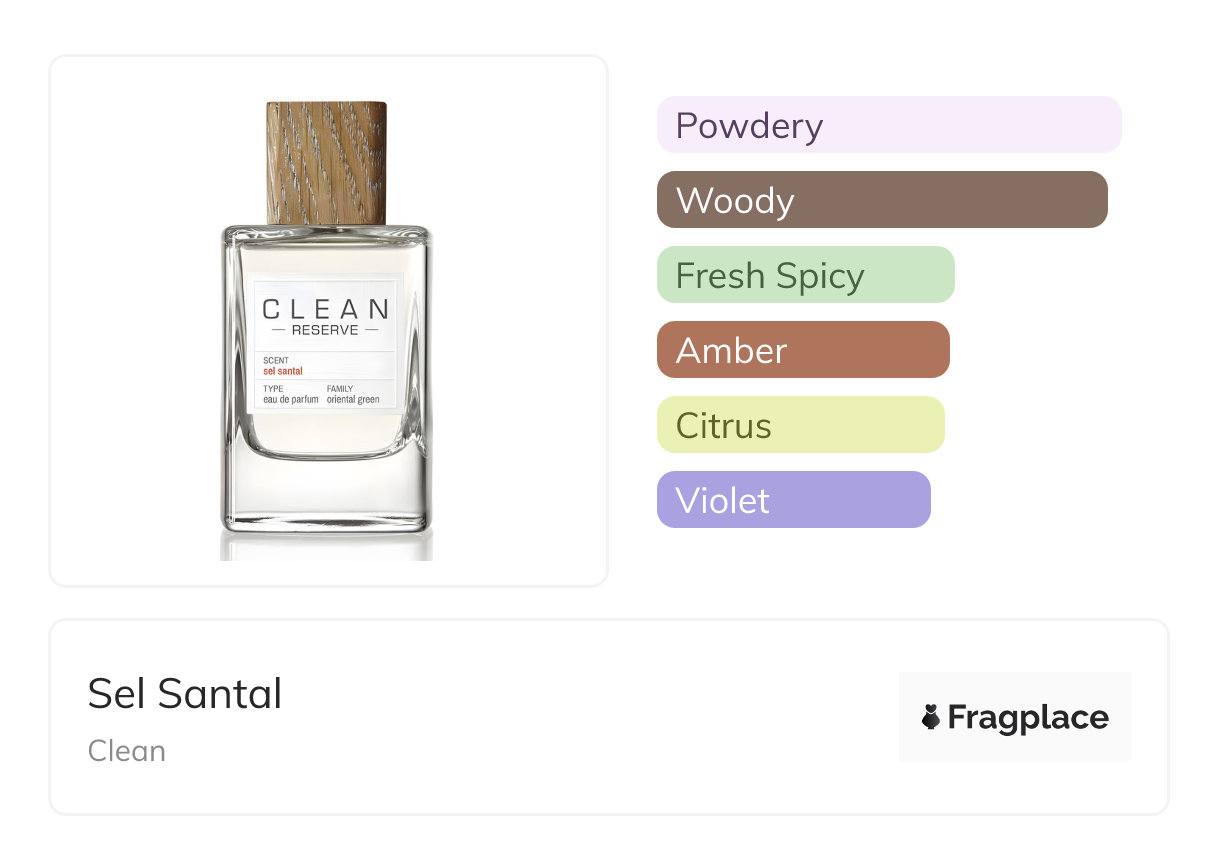Click the CLEAN lettering on bottle label
Screen dimensions: 1218x864
[x=326, y=309]
